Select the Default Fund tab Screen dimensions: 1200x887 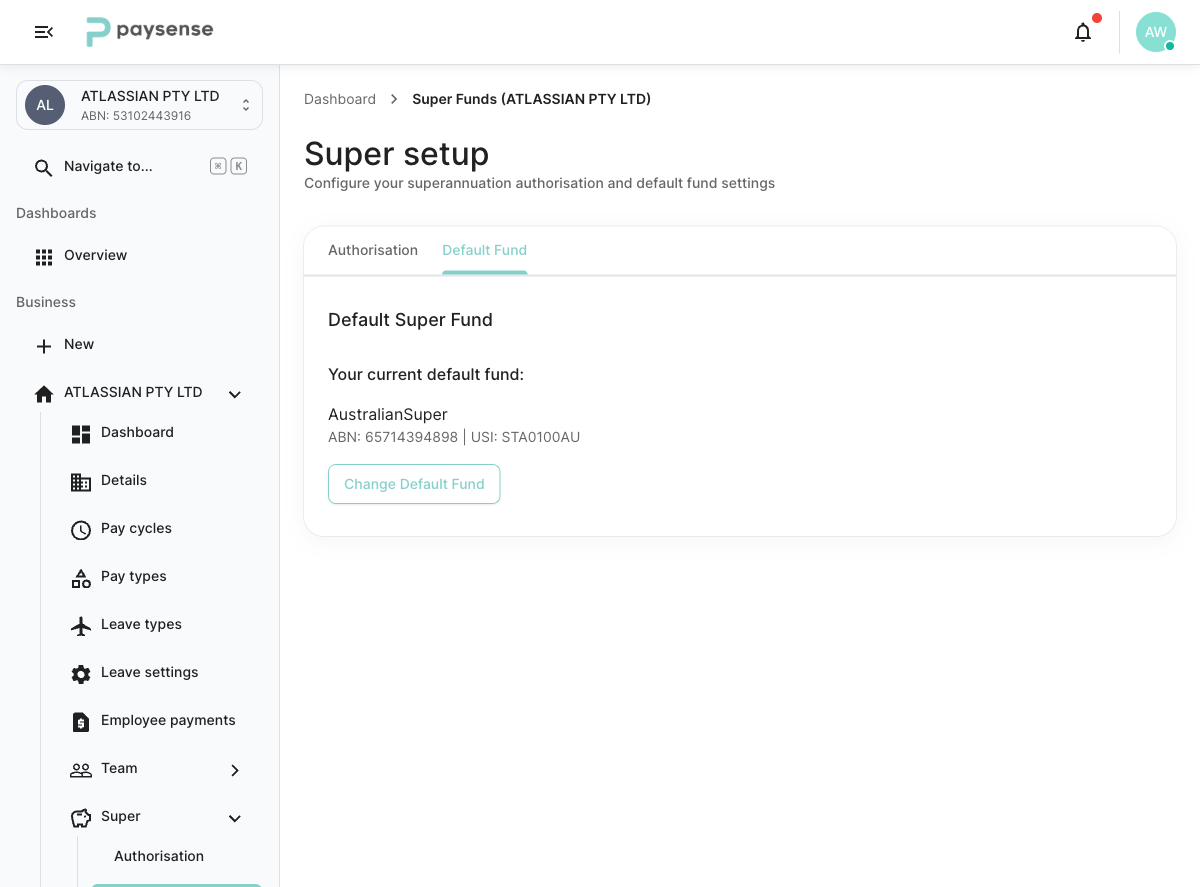pos(484,250)
